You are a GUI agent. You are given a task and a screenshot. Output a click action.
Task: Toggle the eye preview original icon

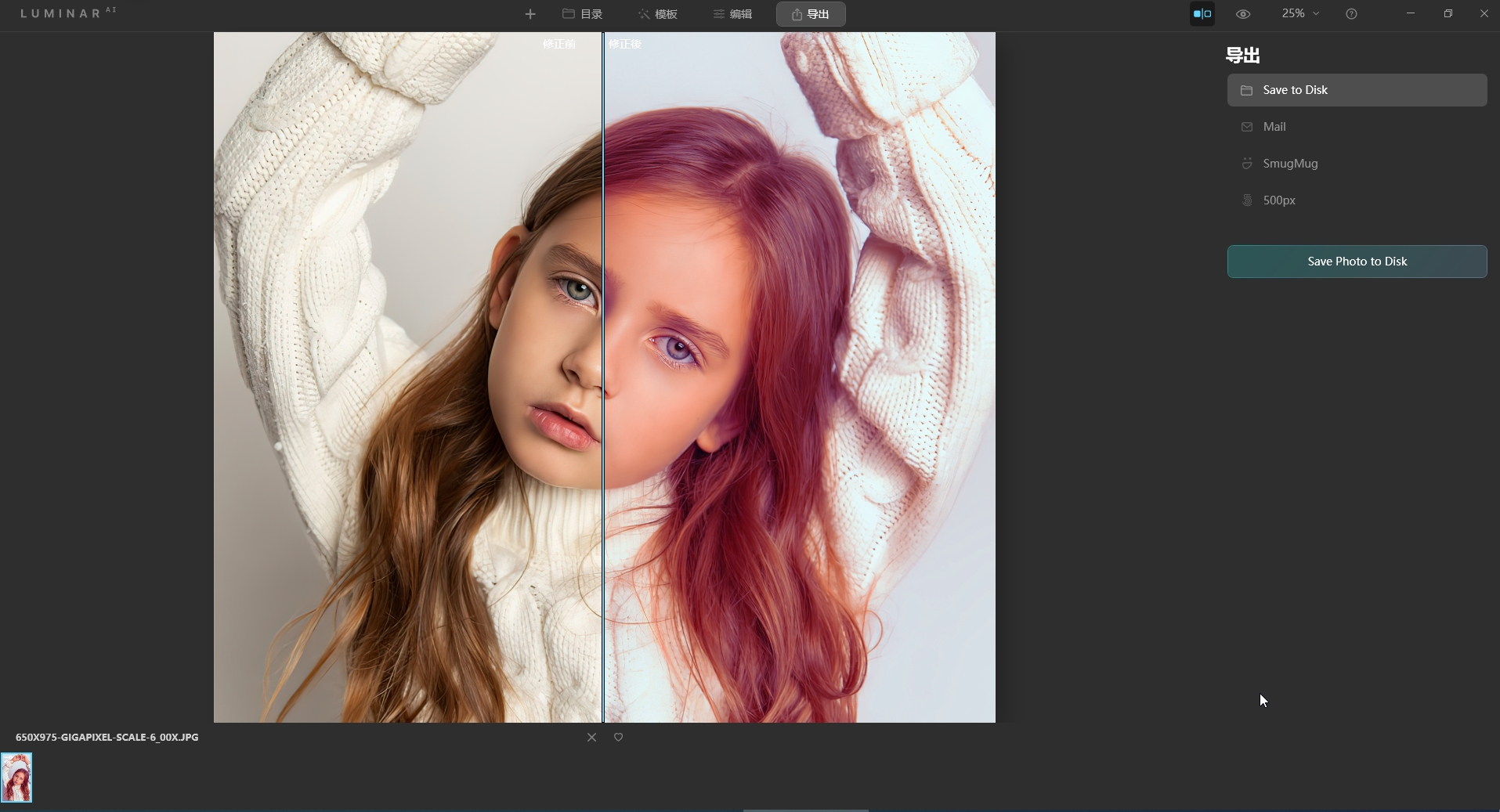tap(1243, 14)
